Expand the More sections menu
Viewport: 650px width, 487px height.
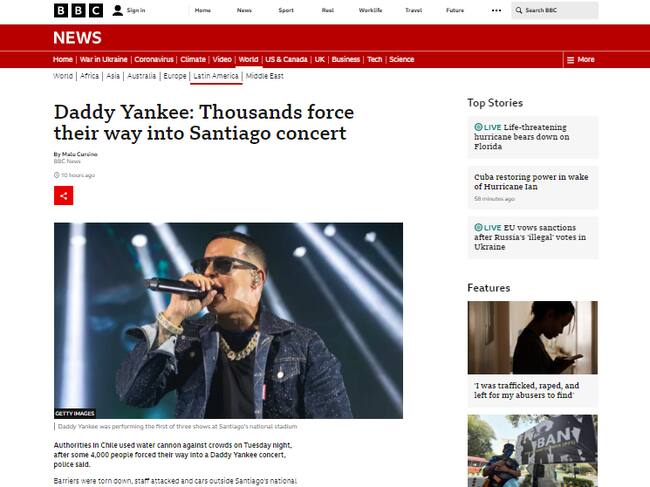581,60
